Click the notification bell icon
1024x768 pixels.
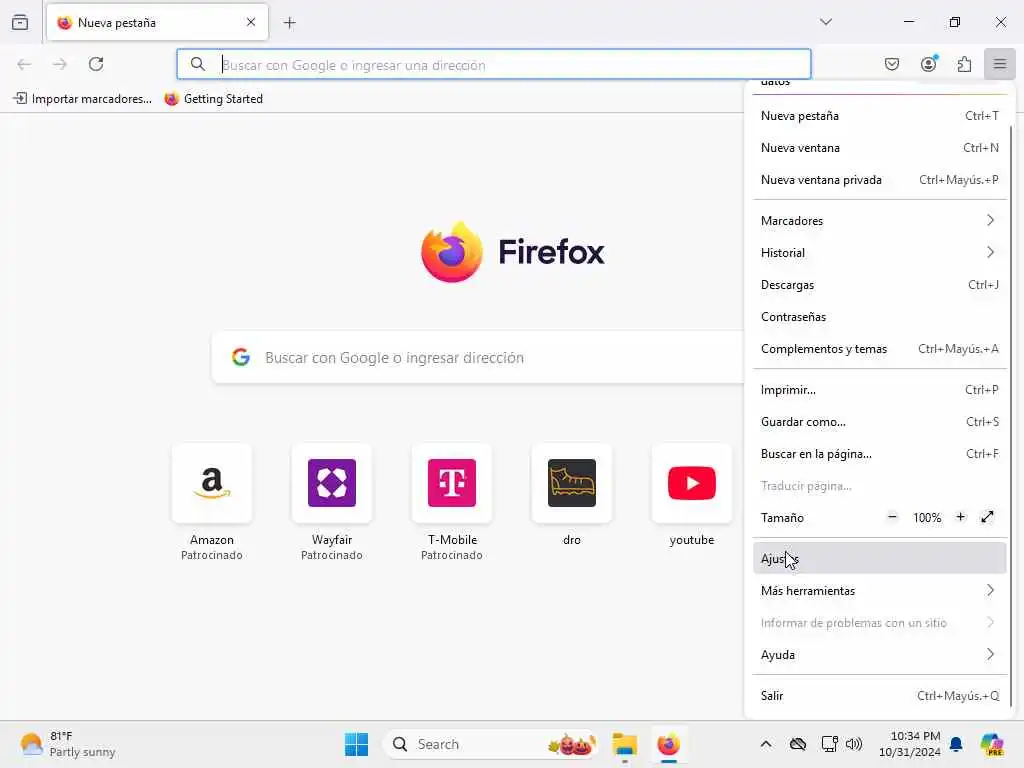click(956, 744)
